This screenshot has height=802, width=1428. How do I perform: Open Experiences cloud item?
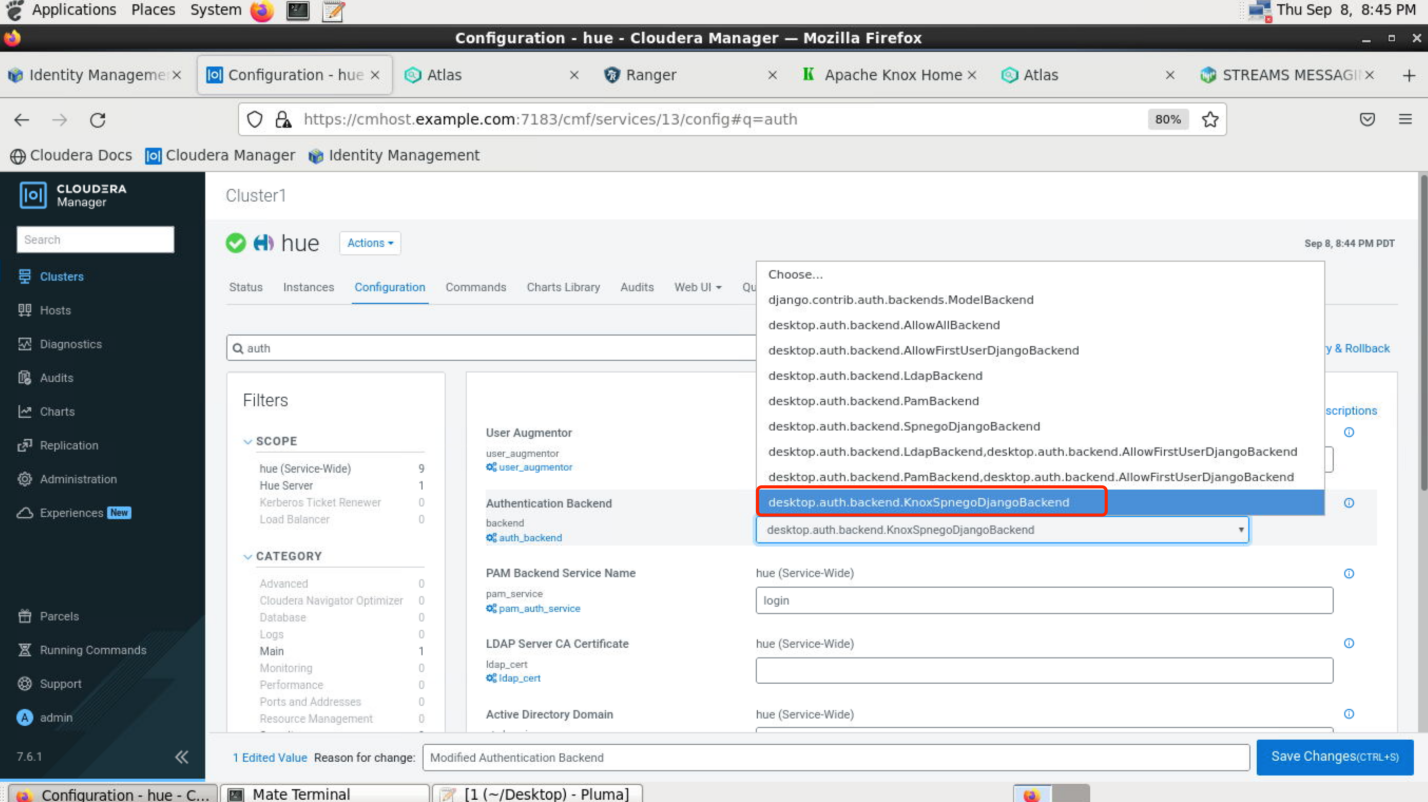[x=74, y=513]
